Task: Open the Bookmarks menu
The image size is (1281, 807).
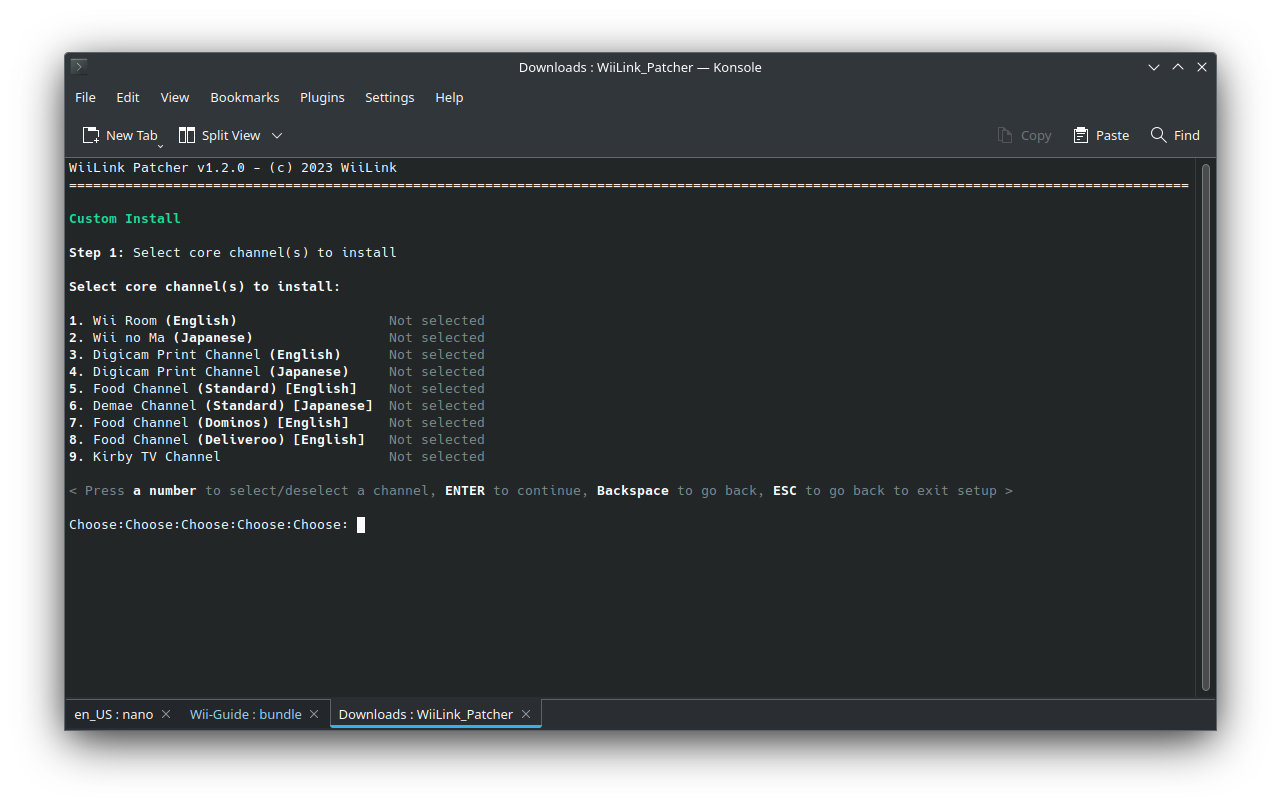Action: pyautogui.click(x=244, y=97)
